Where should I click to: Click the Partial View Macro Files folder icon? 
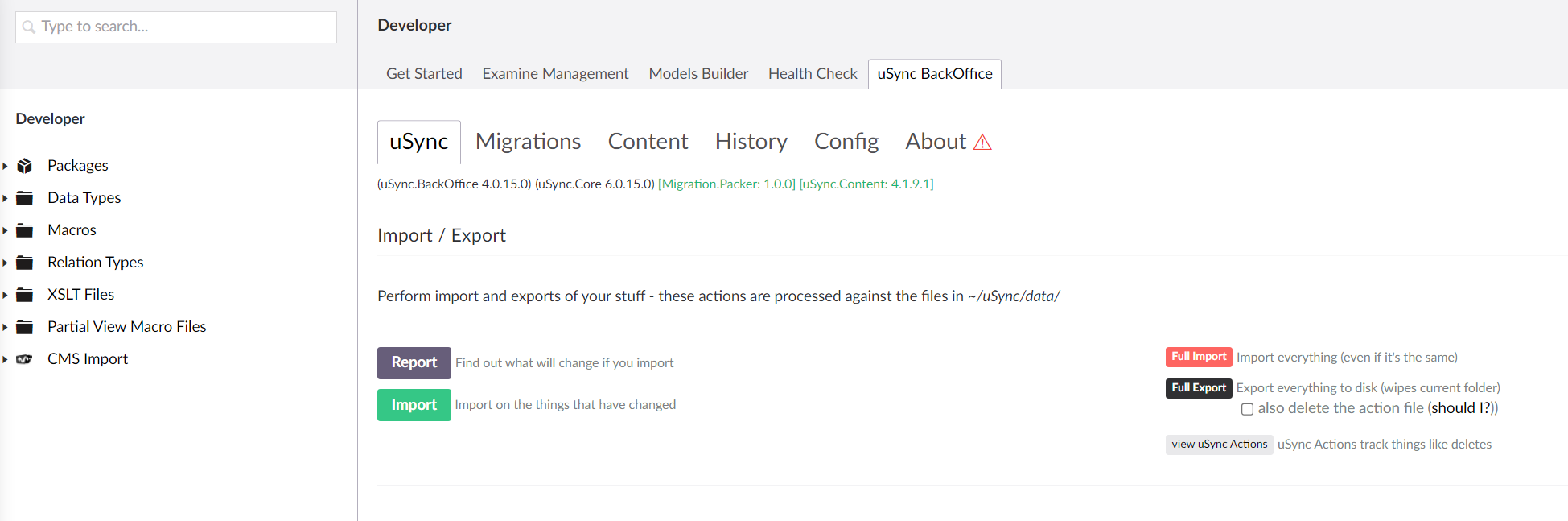25,327
